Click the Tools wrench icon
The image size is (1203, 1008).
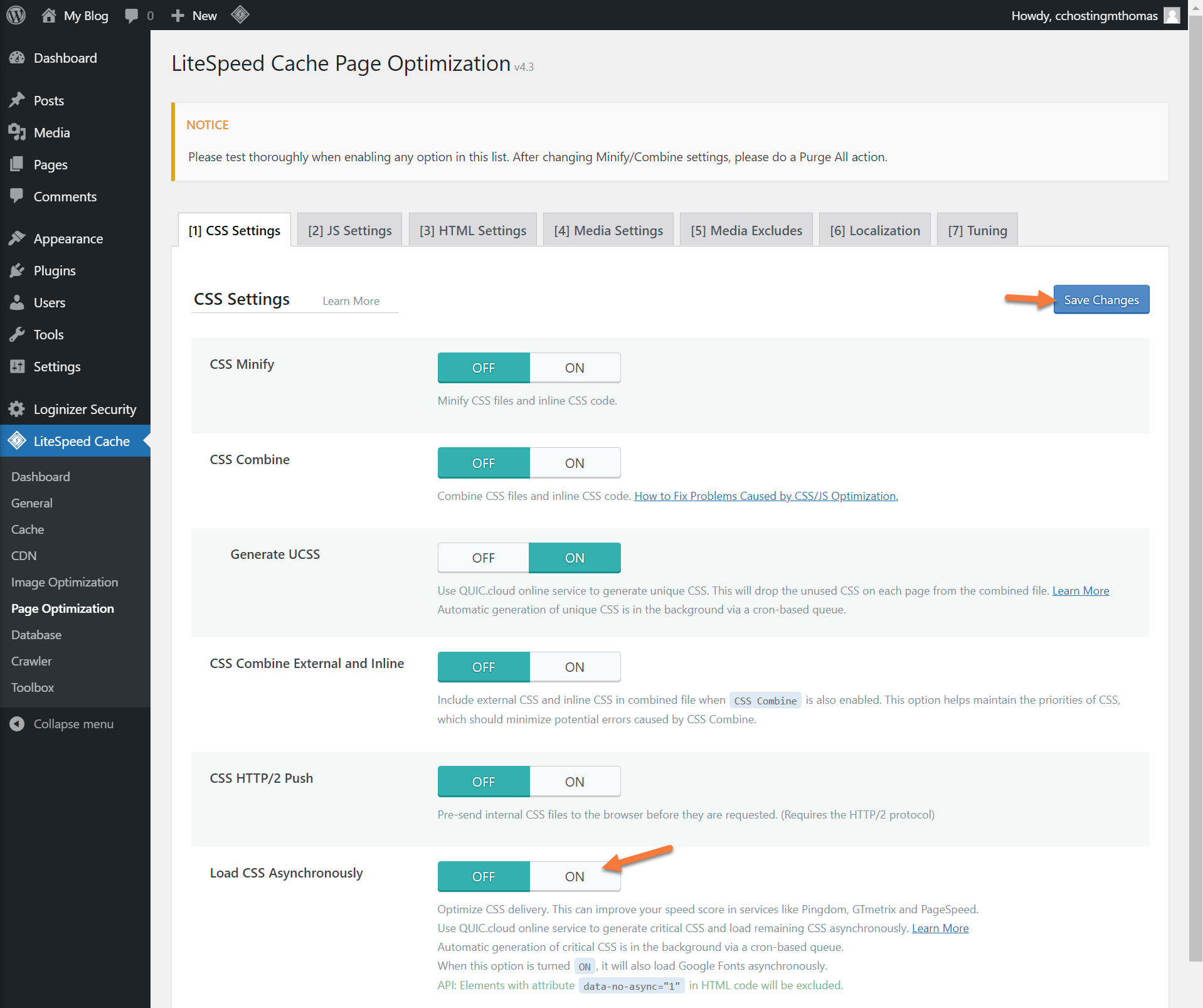17,334
